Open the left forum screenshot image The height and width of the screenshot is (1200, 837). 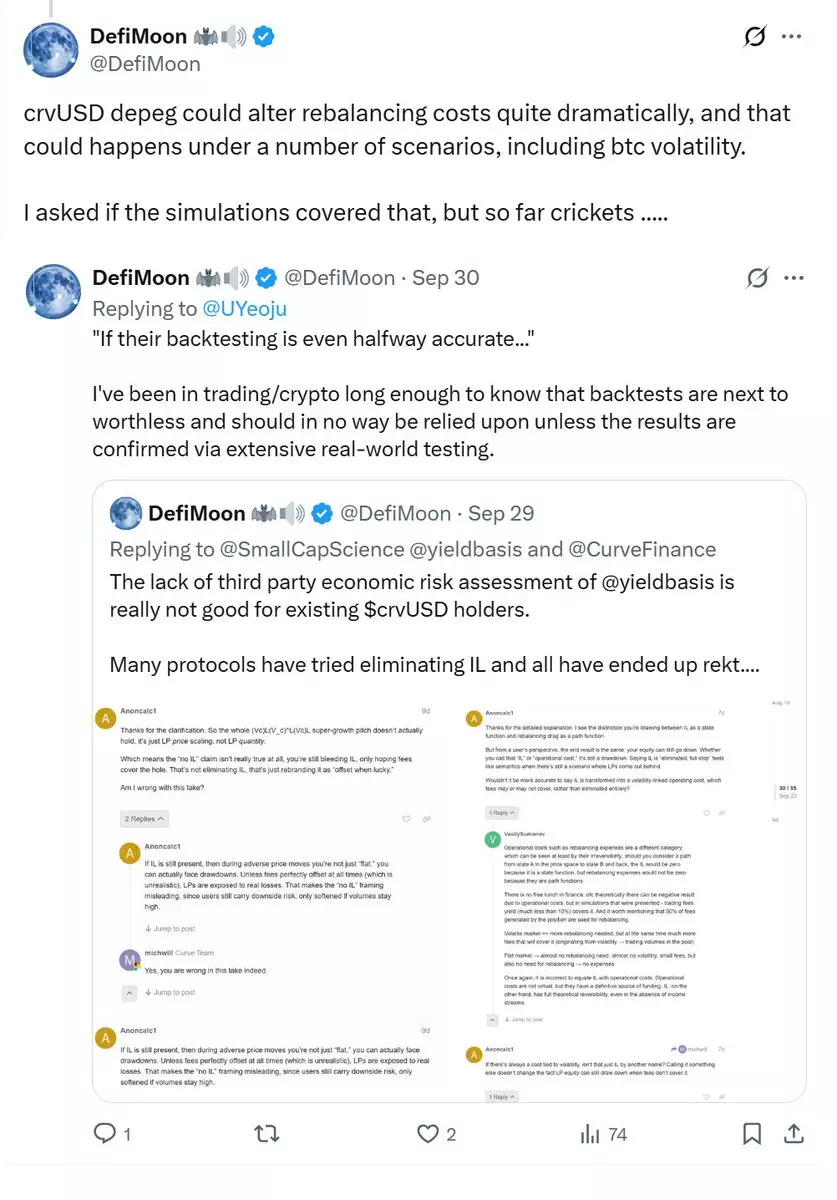271,897
